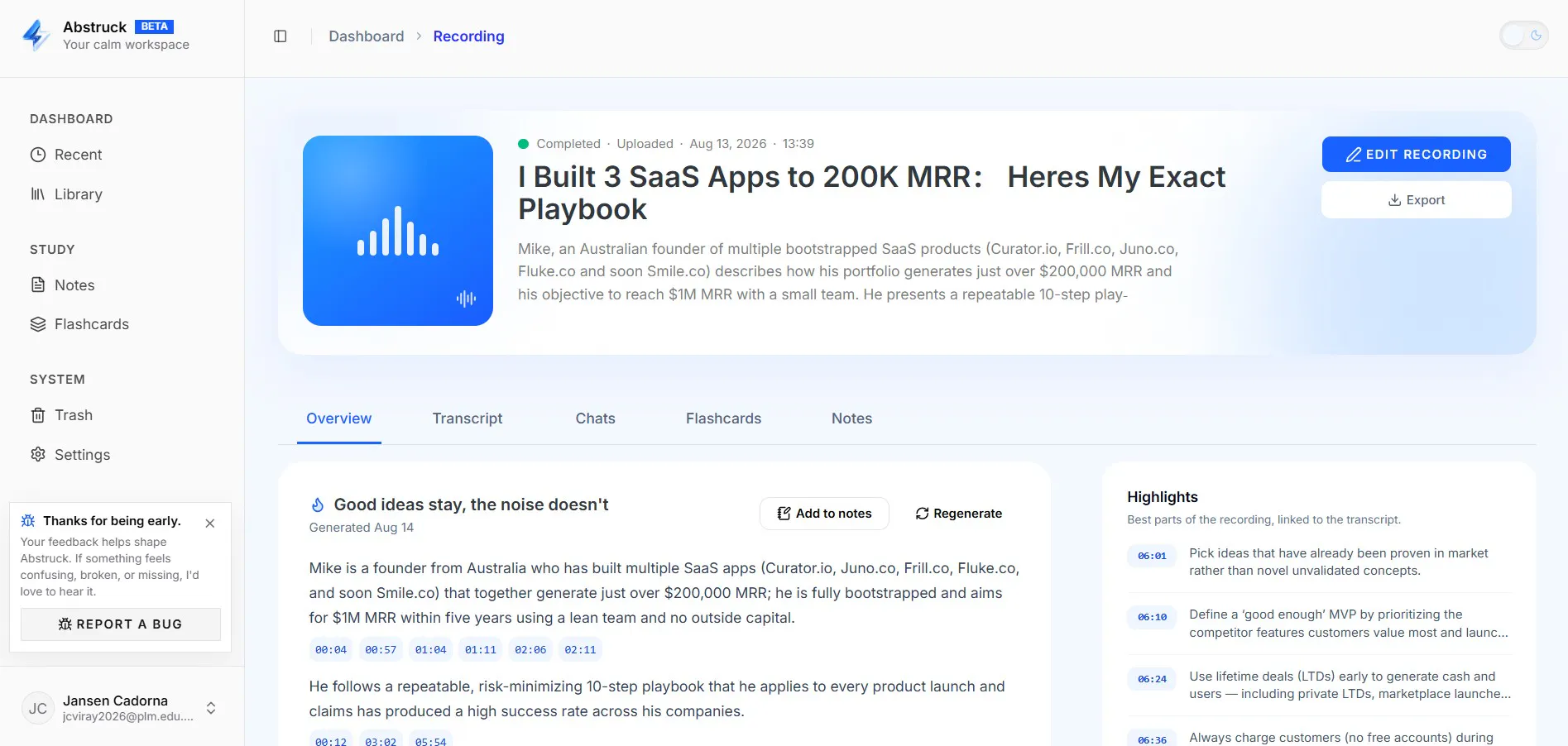The height and width of the screenshot is (746, 1568).
Task: Regenerate the summary
Action: click(x=959, y=514)
